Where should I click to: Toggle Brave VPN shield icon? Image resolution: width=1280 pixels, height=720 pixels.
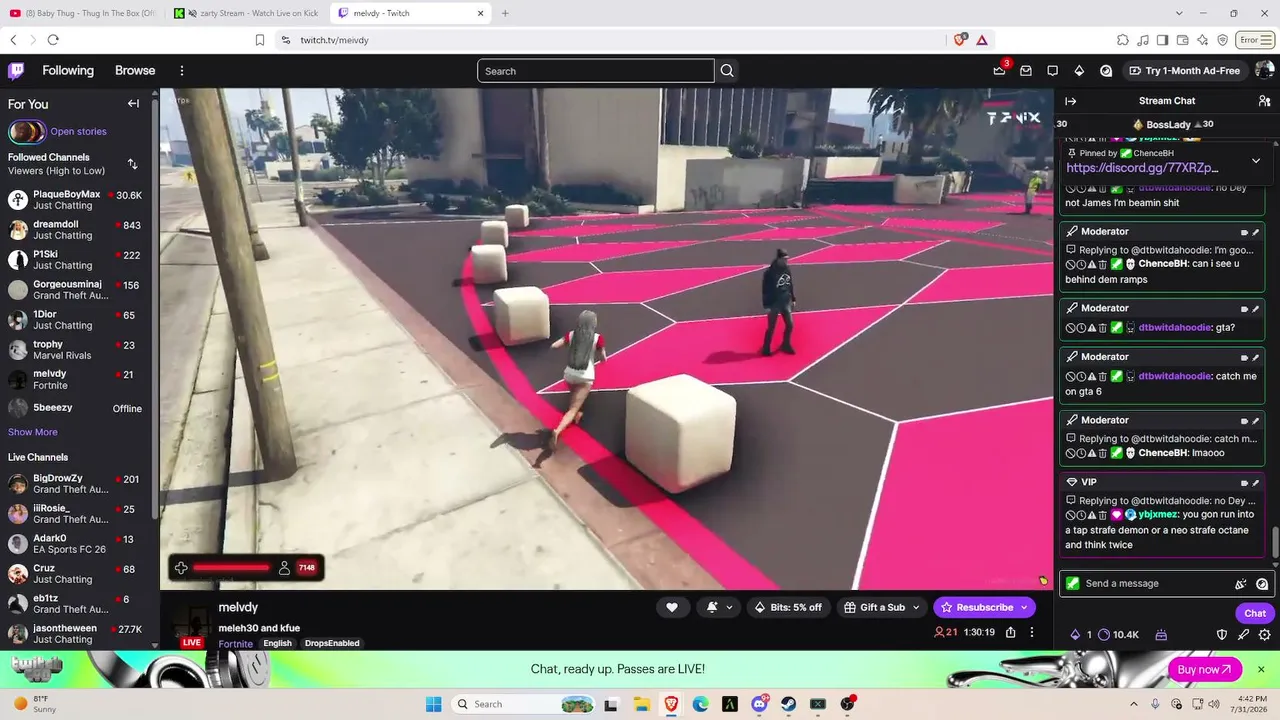tap(1223, 40)
